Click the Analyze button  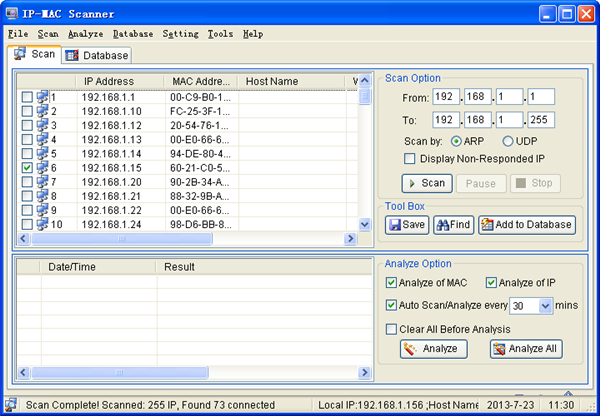pyautogui.click(x=434, y=349)
